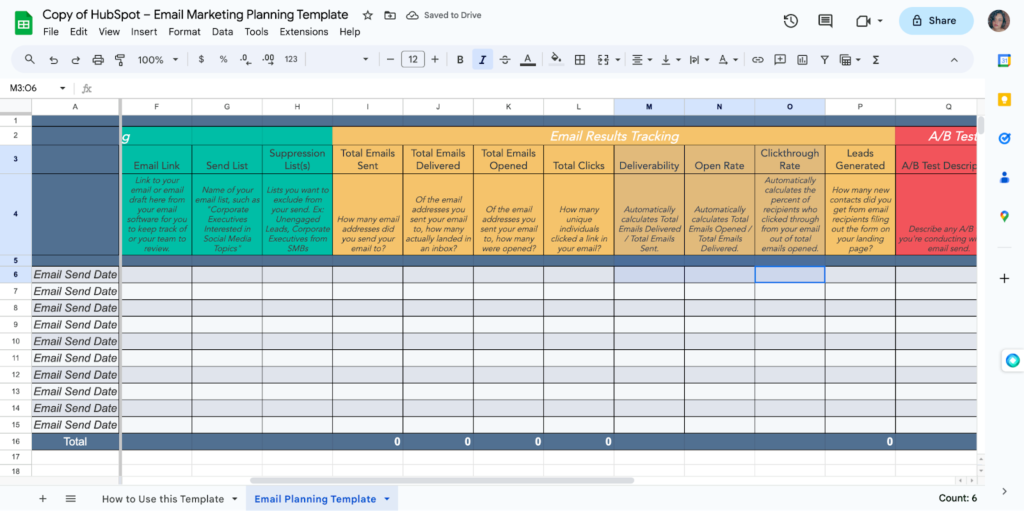The image size is (1024, 511).
Task: Open the Insert menu
Action: pyautogui.click(x=144, y=31)
